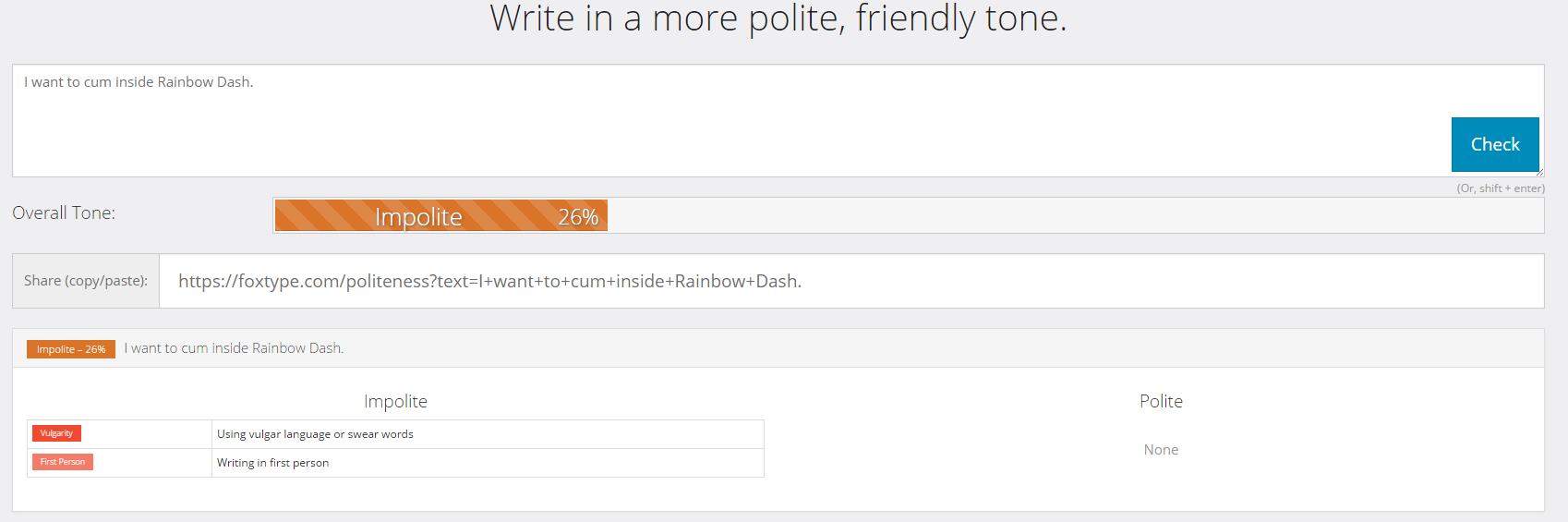1568x522 pixels.
Task: Click the shift + enter hint text
Action: (1500, 188)
